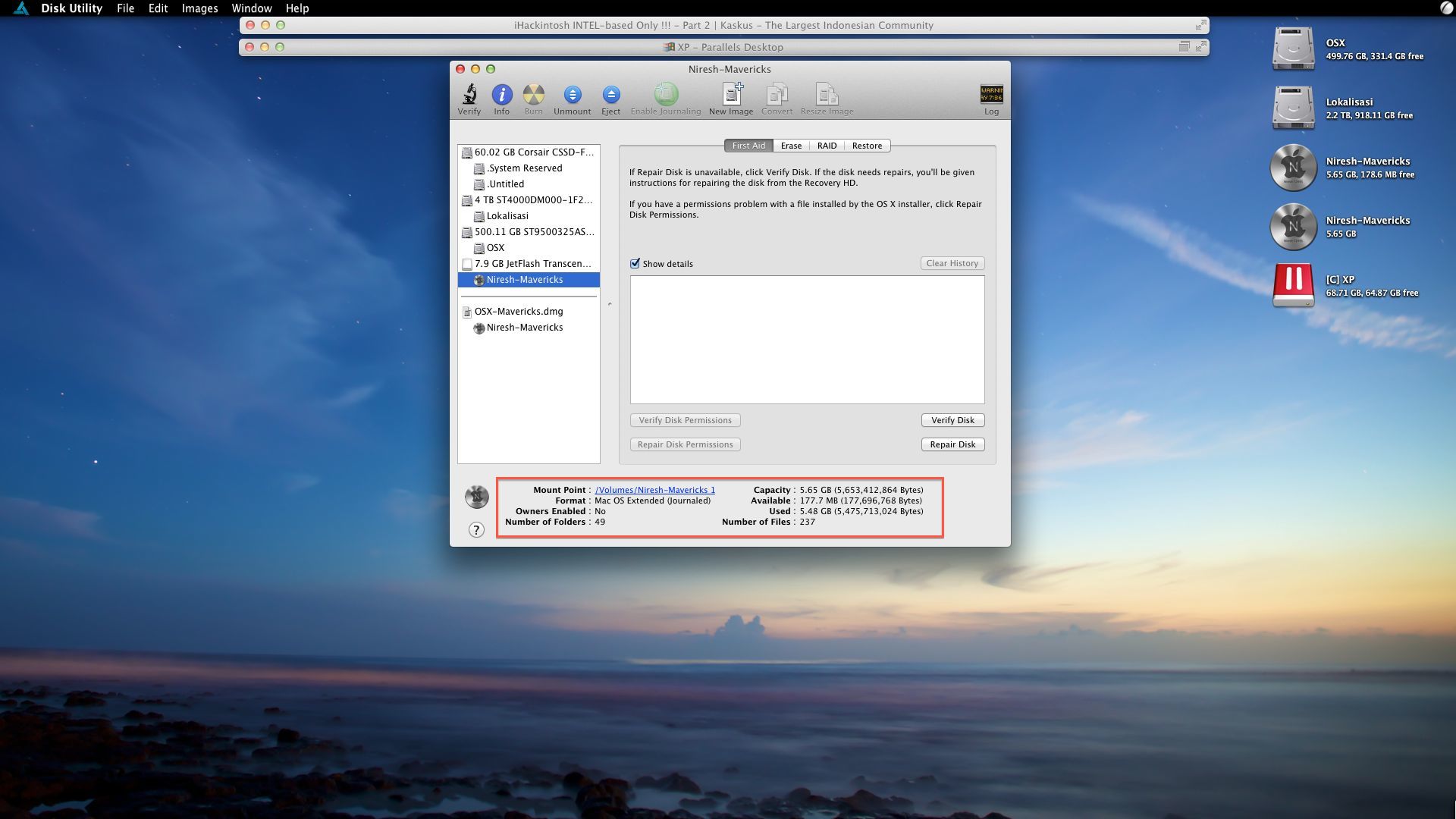Bring the XP – Parallels Desktop window forward
This screenshot has height=819, width=1456.
723,47
